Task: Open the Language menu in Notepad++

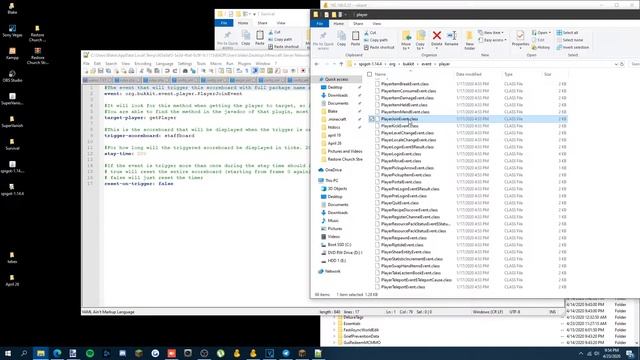Action: pyautogui.click(x=164, y=64)
